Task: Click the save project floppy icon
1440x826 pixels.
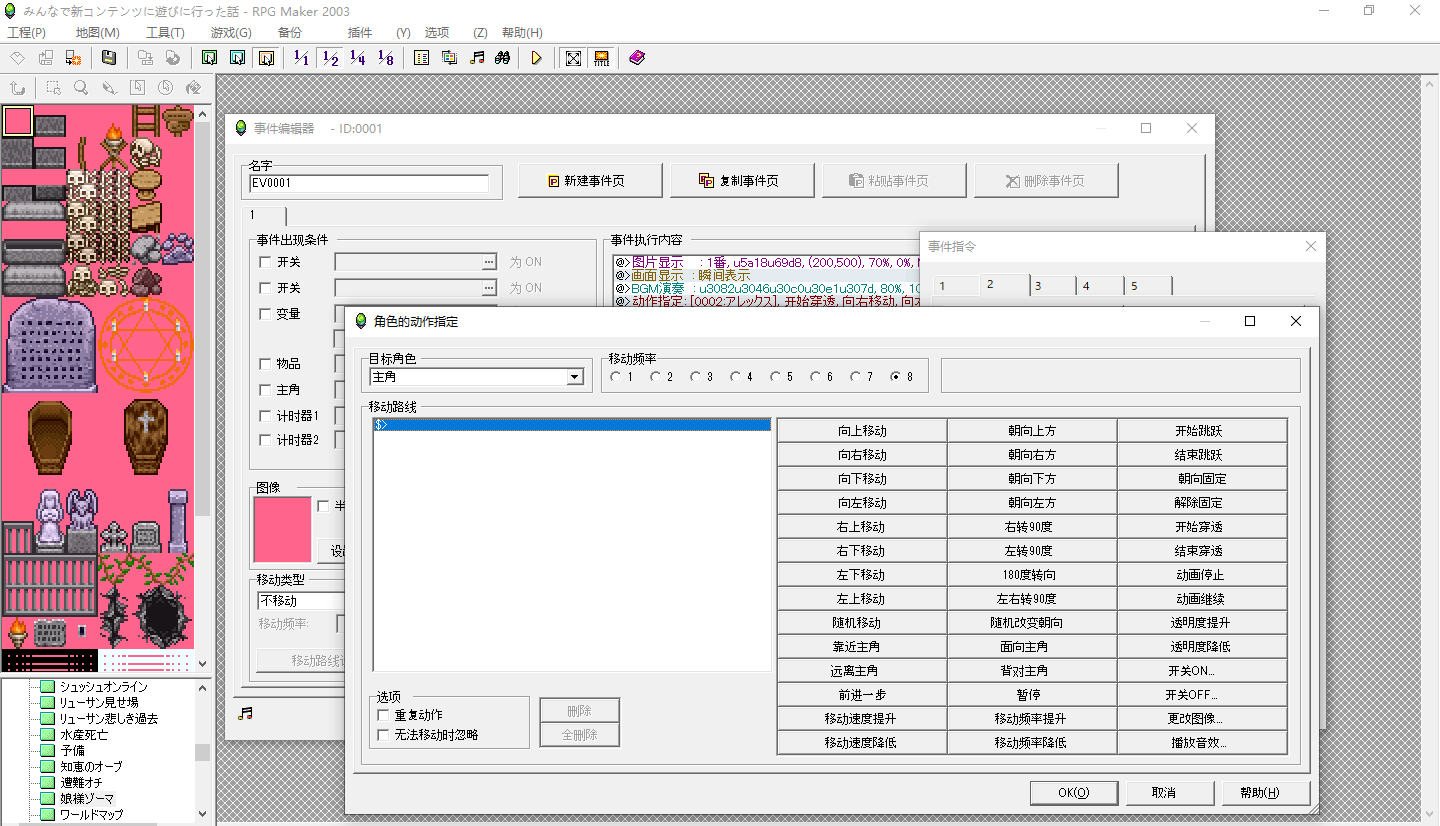Action: pyautogui.click(x=109, y=58)
